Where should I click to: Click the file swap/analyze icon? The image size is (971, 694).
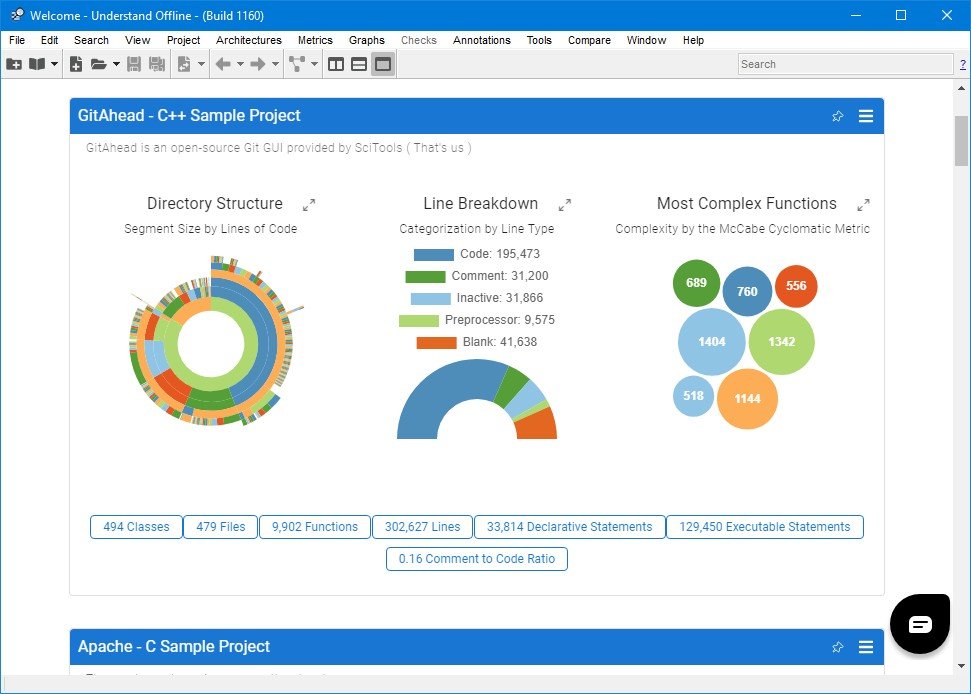click(184, 64)
